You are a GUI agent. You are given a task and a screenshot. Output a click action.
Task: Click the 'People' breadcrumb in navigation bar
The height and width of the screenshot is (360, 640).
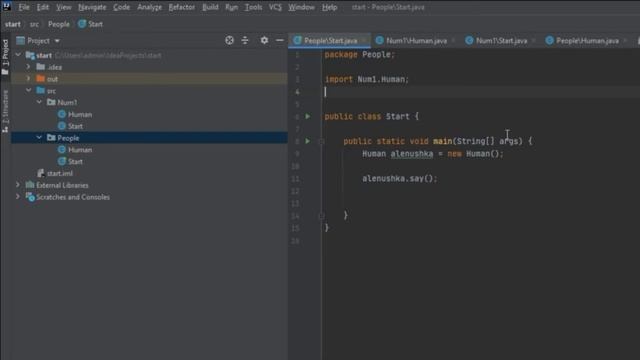point(59,24)
